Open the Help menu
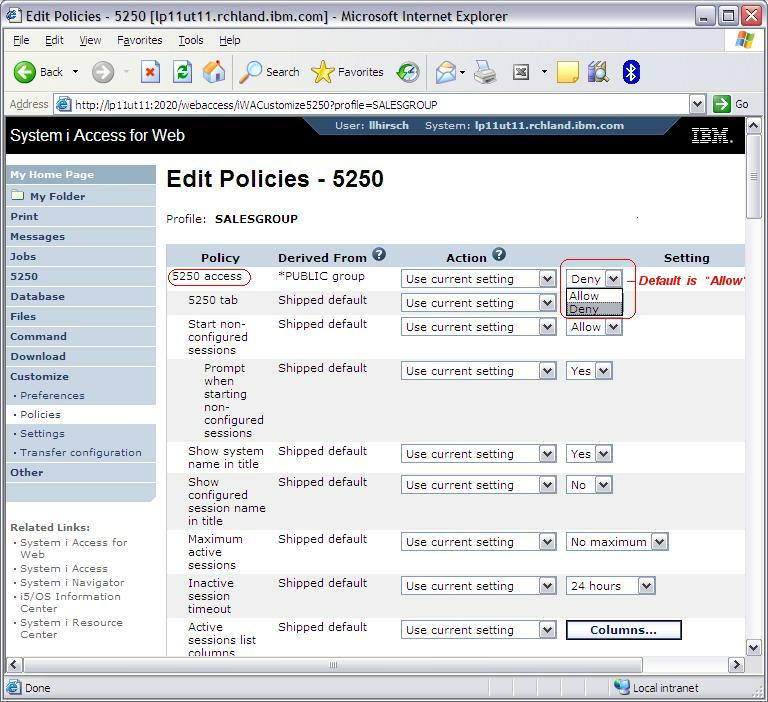 pos(229,40)
